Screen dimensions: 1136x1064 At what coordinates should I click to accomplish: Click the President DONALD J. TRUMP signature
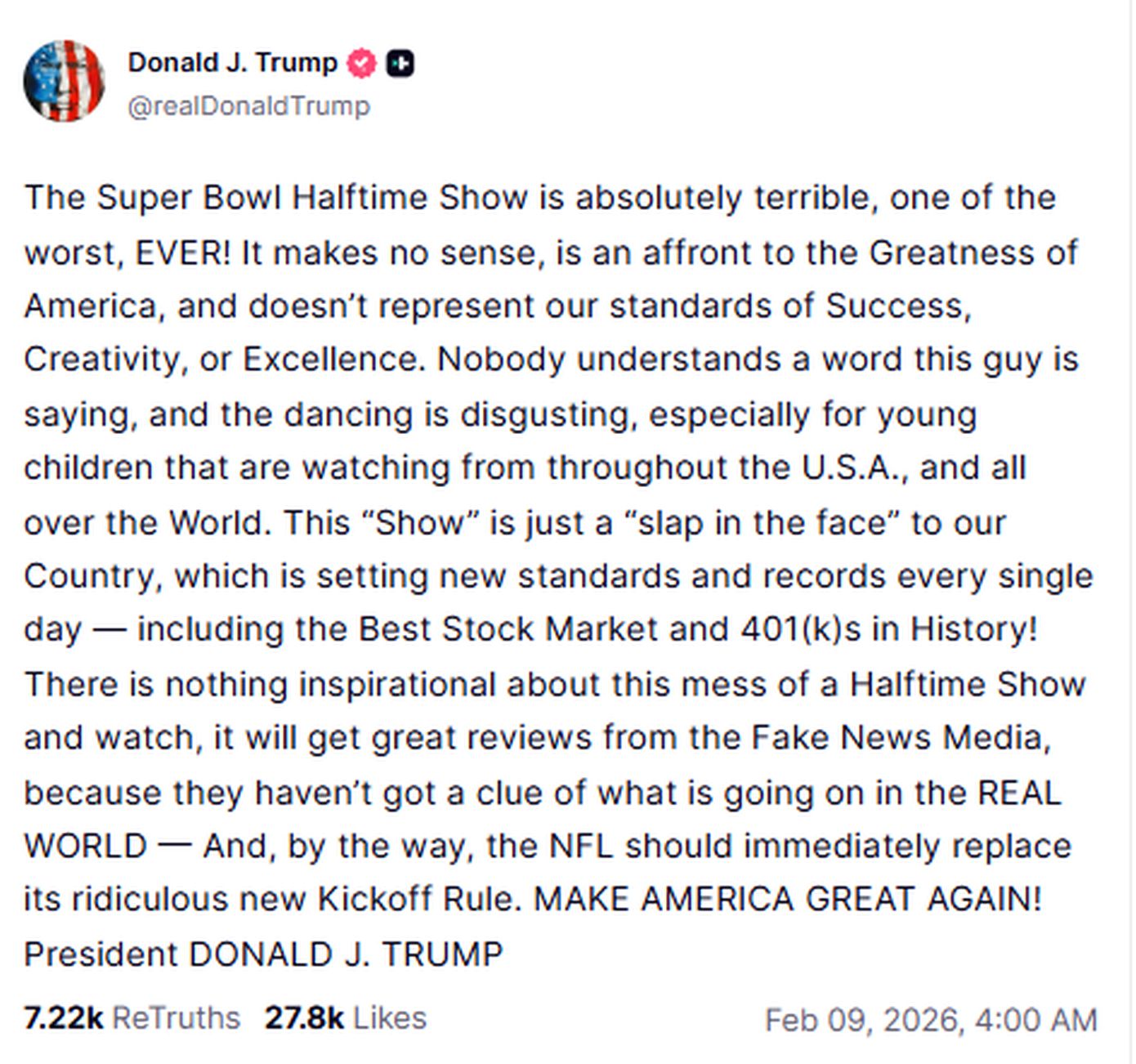(x=263, y=954)
